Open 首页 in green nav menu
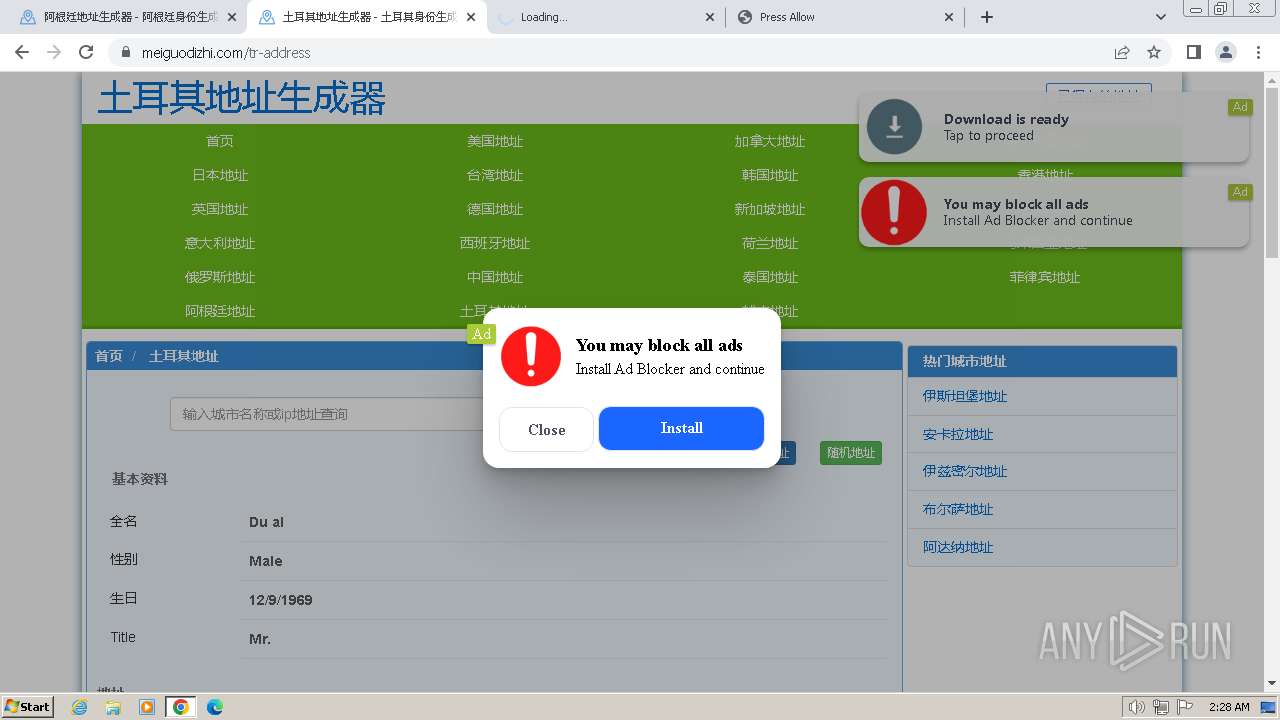This screenshot has height=720, width=1280. coord(220,141)
